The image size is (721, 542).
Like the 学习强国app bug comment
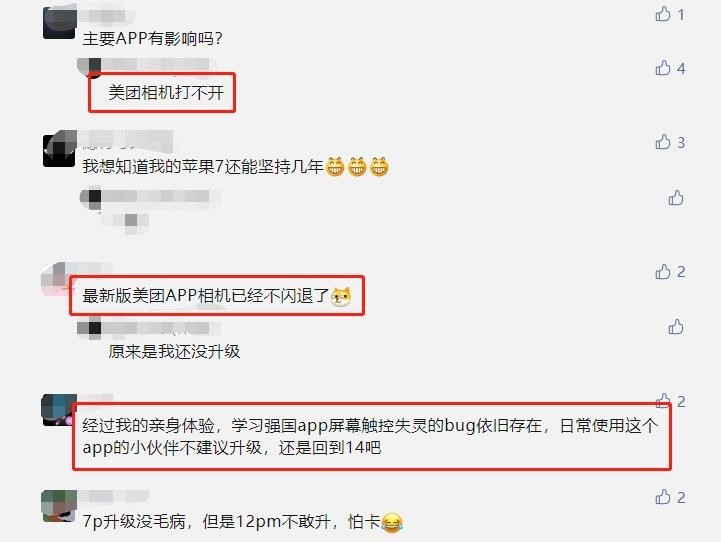663,401
